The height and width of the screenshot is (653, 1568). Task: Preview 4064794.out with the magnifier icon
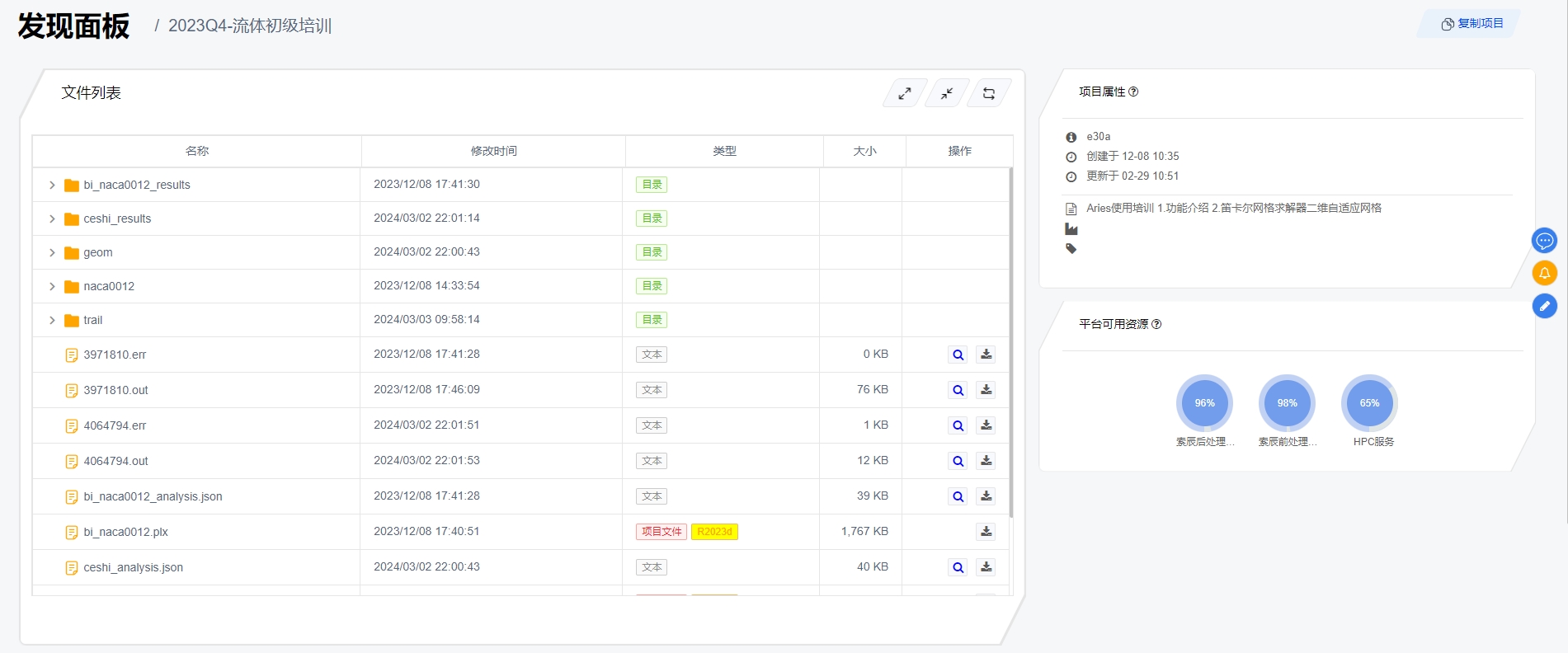coord(958,461)
